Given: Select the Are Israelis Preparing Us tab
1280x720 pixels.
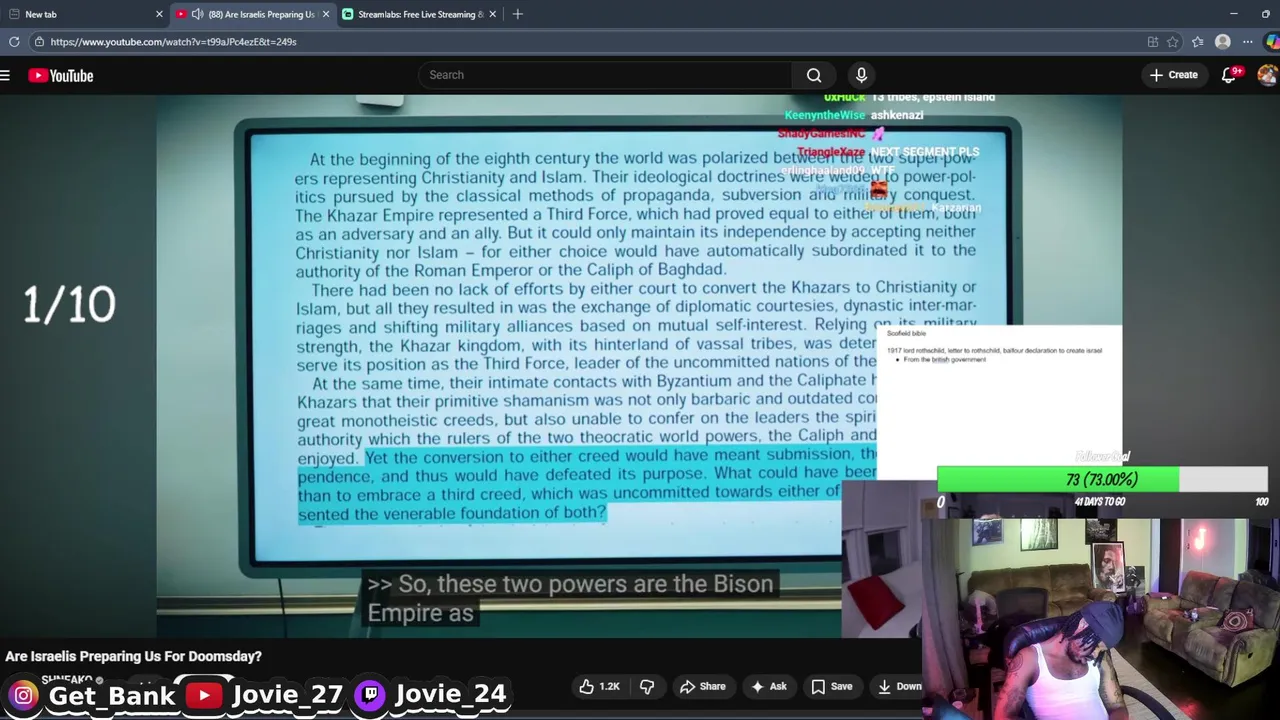Looking at the screenshot, I should click(254, 14).
